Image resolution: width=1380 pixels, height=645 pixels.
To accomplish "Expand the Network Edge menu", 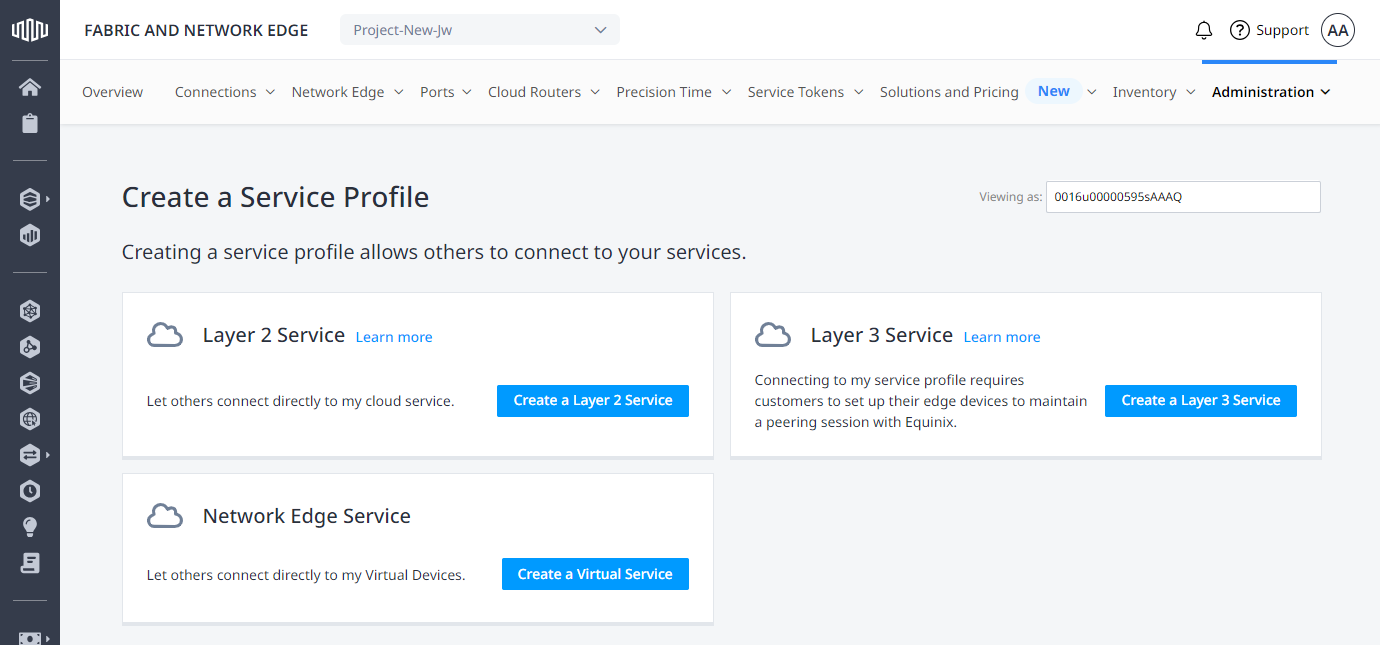I will click(348, 92).
